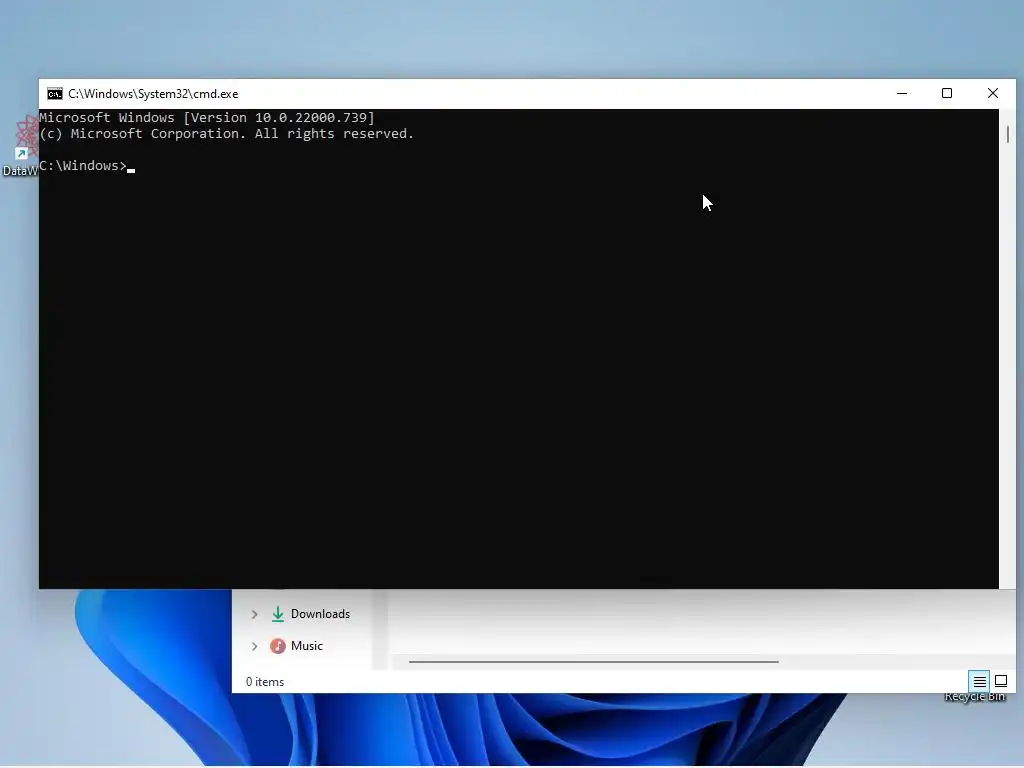Maximize the cmd.exe window
The image size is (1024, 768).
click(947, 94)
